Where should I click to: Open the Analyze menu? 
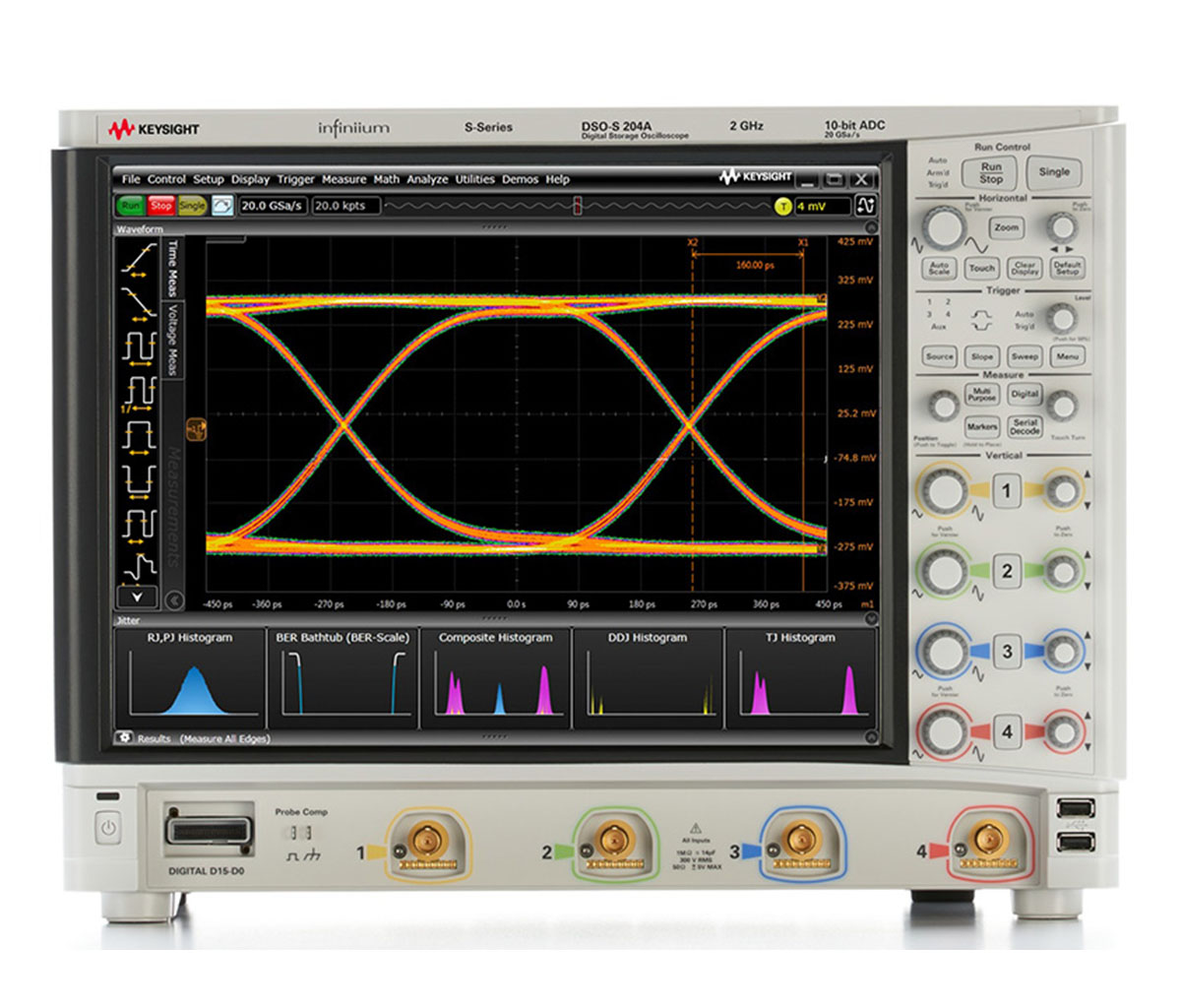(427, 179)
